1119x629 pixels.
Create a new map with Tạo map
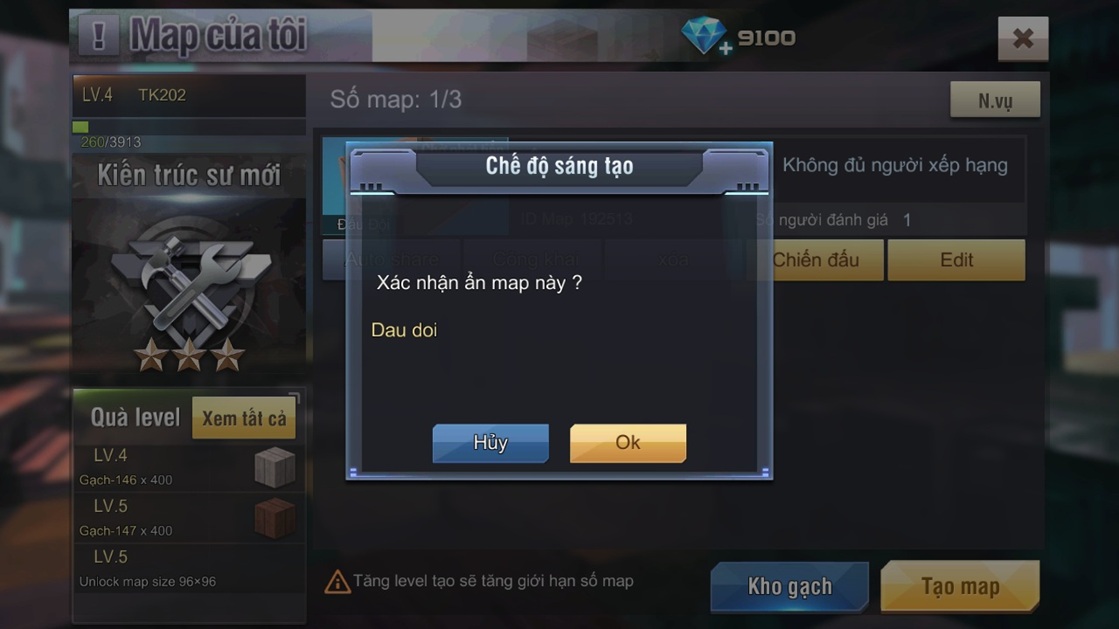[x=960, y=586]
